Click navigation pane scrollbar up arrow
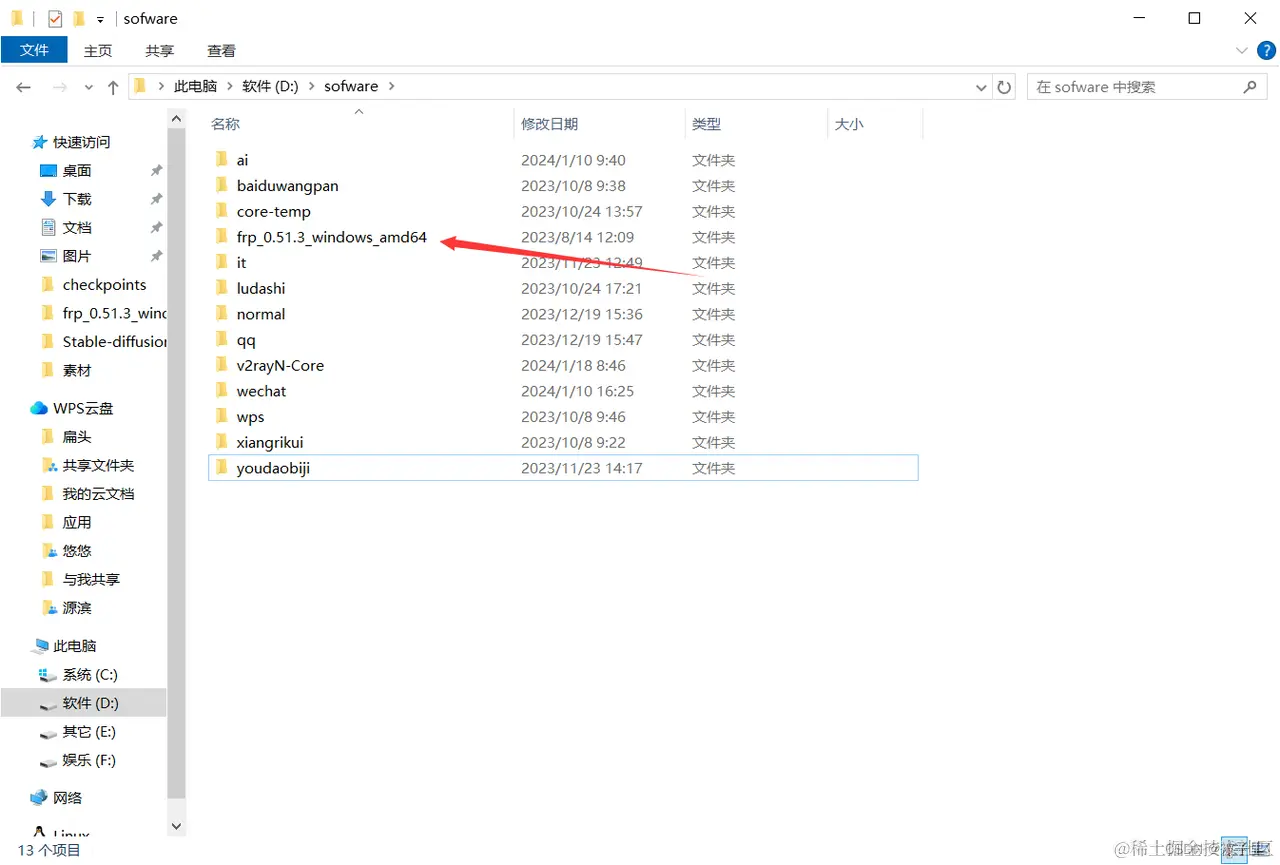This screenshot has width=1280, height=865. 177,119
